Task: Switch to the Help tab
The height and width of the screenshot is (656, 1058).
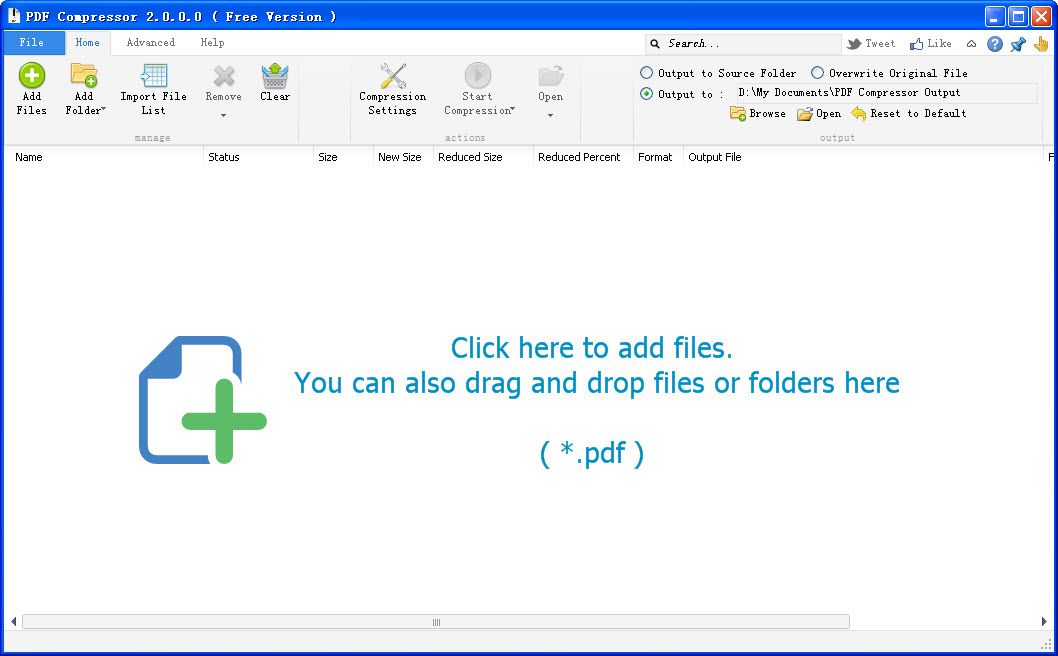Action: tap(213, 43)
